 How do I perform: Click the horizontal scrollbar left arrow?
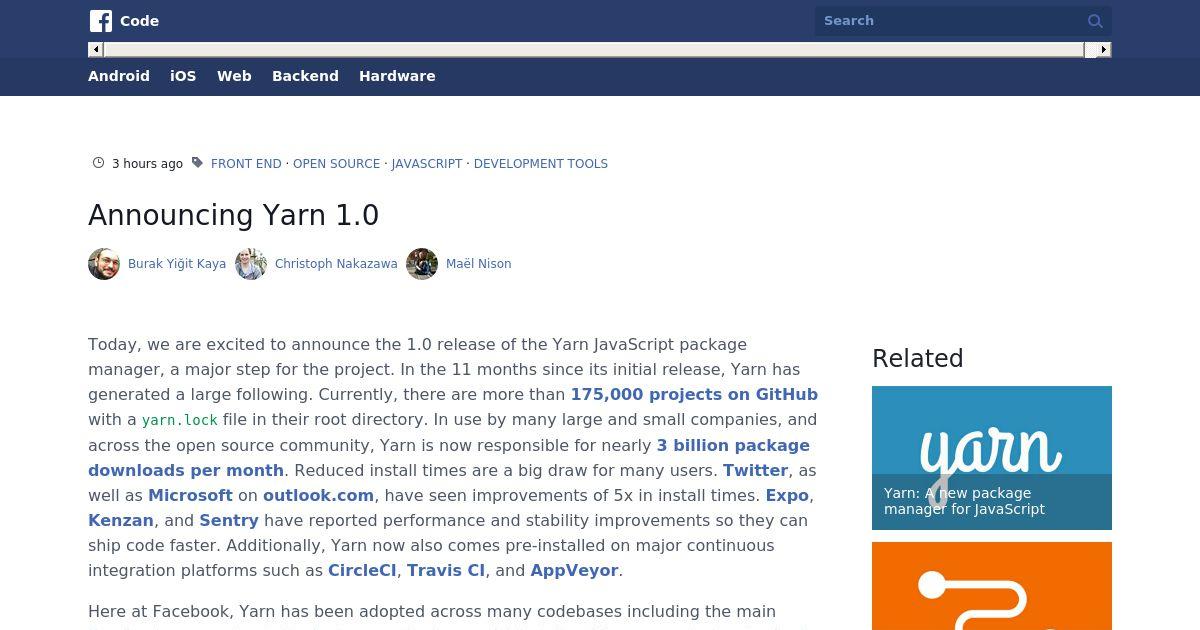96,49
